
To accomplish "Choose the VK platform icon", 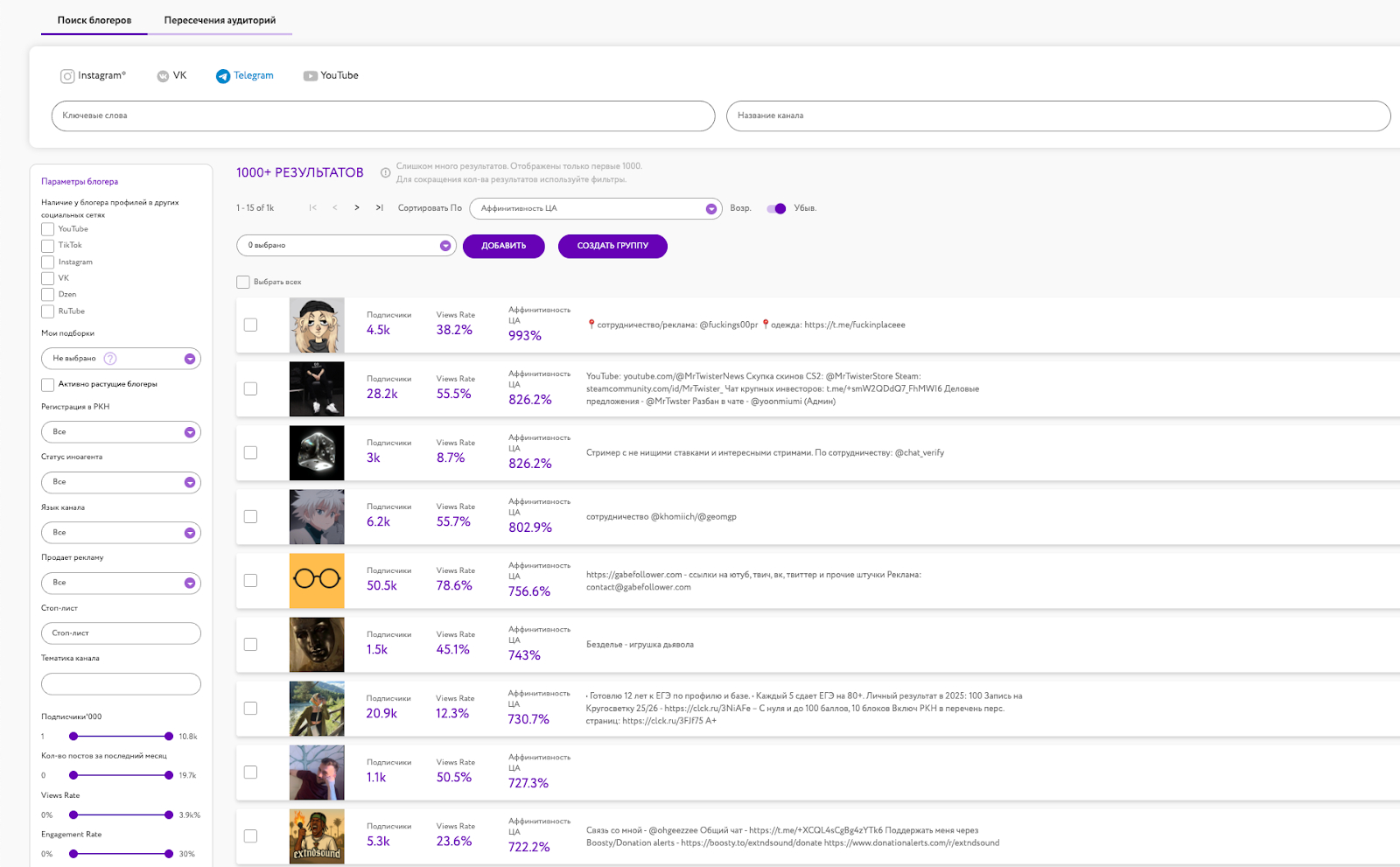I will 163,76.
